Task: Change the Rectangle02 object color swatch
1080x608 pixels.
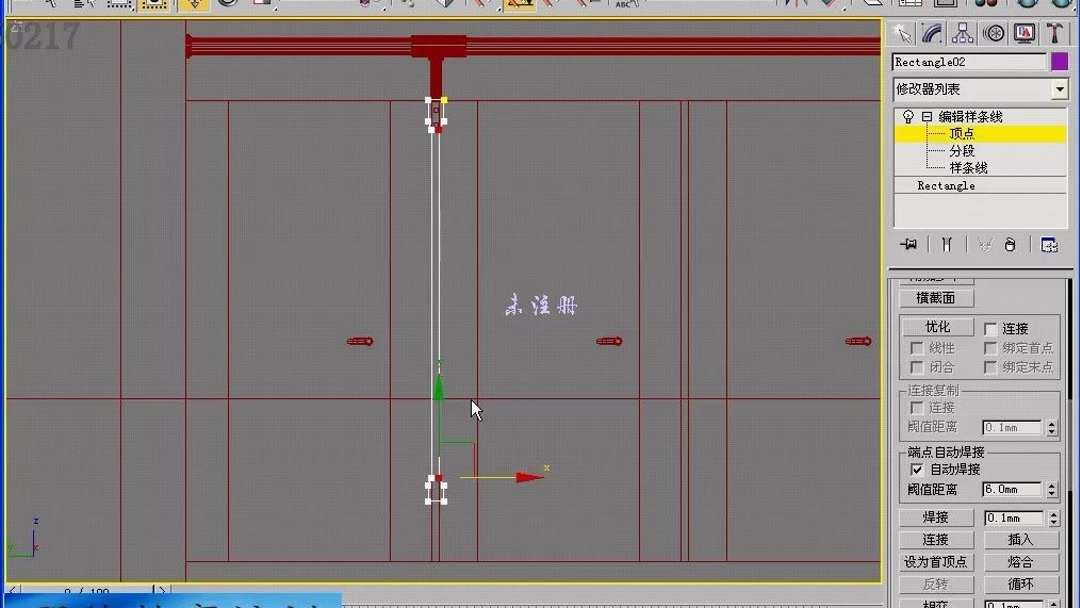Action: (1060, 61)
